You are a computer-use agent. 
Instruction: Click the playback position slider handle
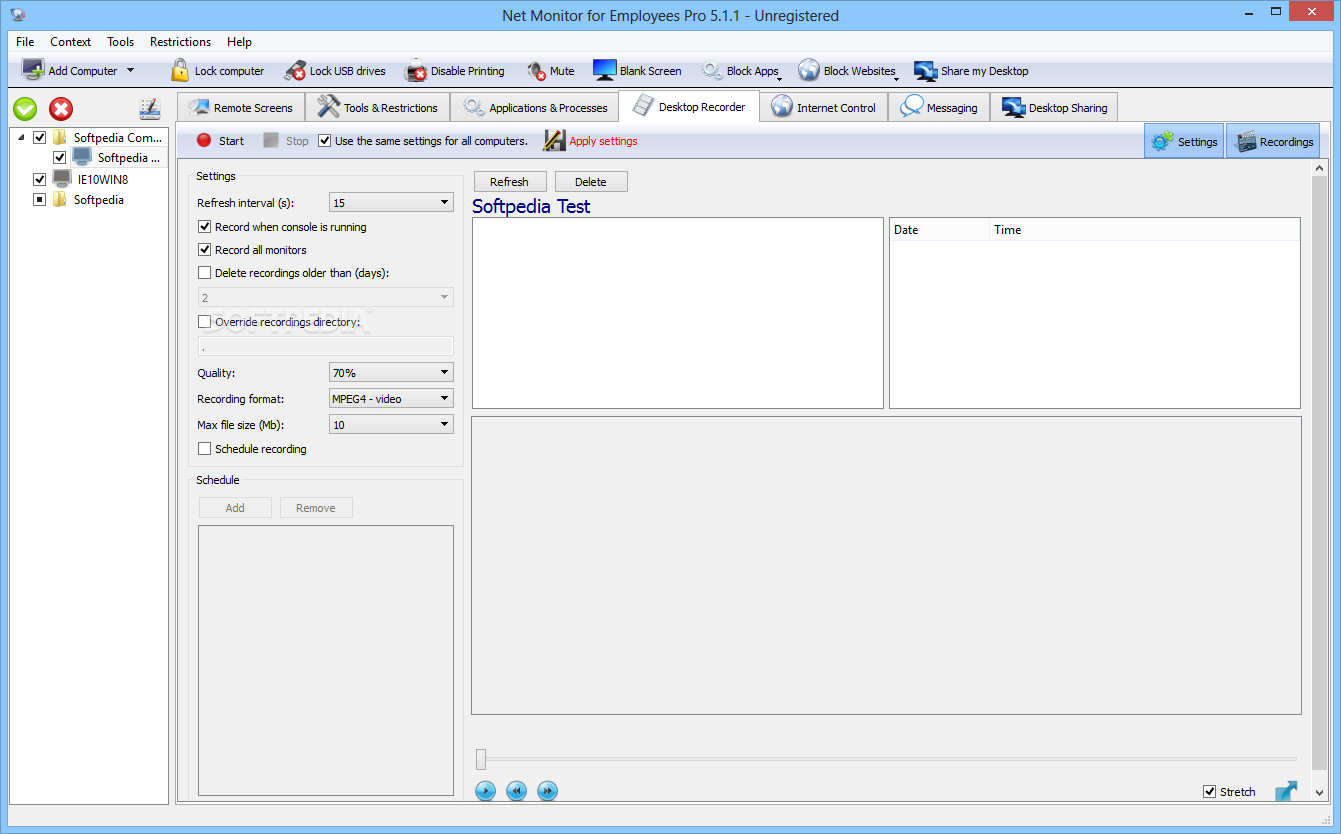point(481,759)
